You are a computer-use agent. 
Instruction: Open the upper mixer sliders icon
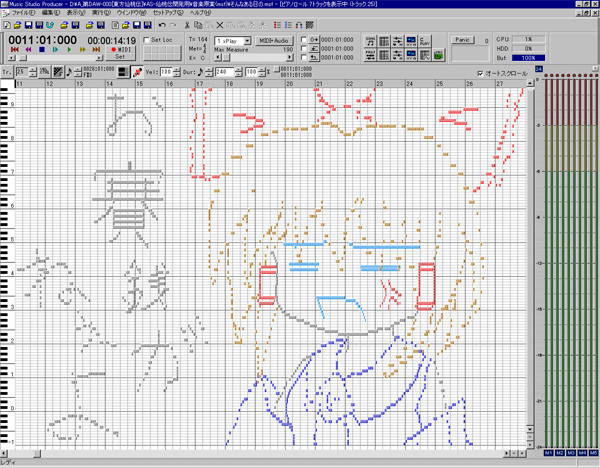pyautogui.click(x=398, y=41)
